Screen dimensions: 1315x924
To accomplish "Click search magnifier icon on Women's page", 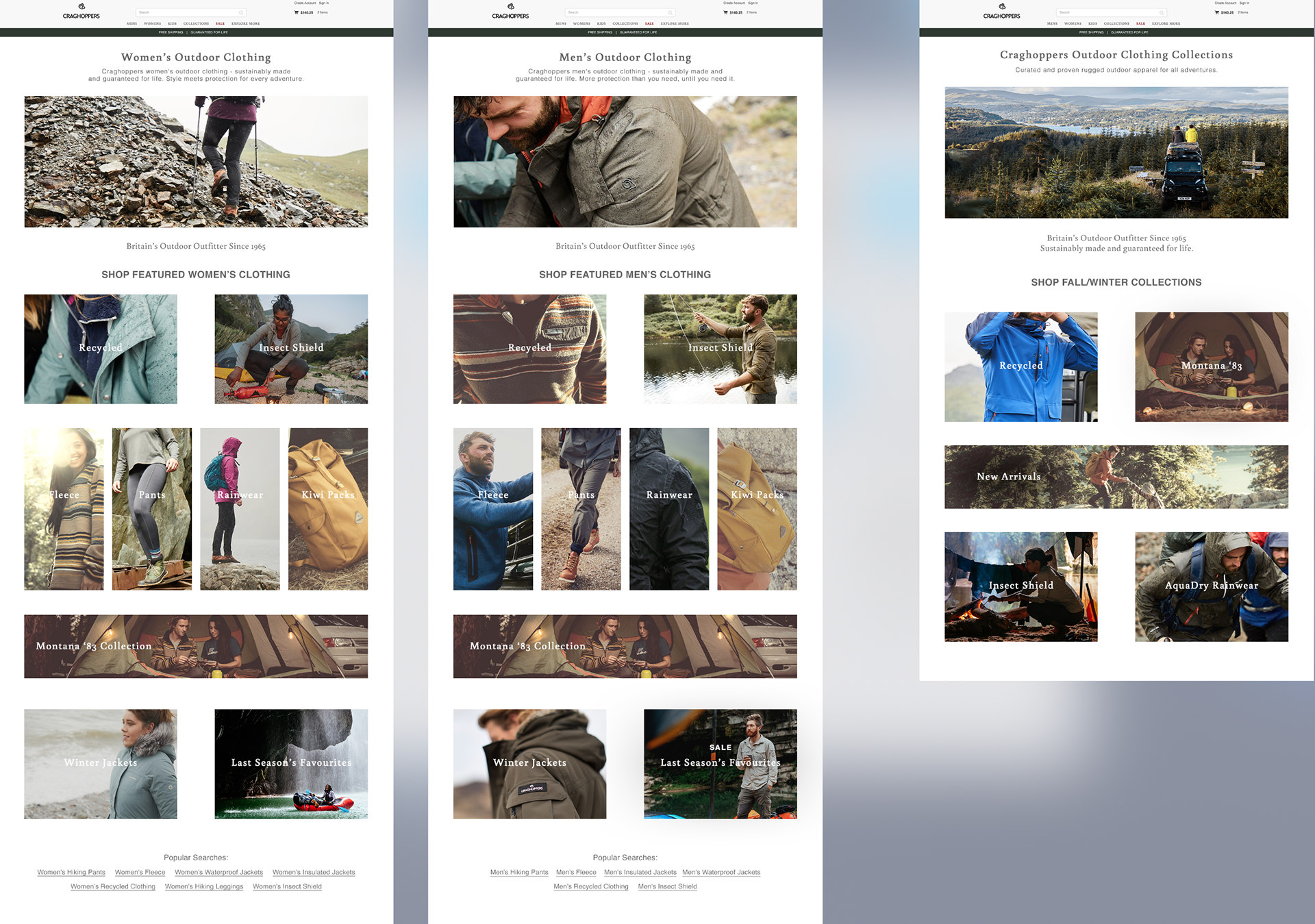I will pos(241,12).
